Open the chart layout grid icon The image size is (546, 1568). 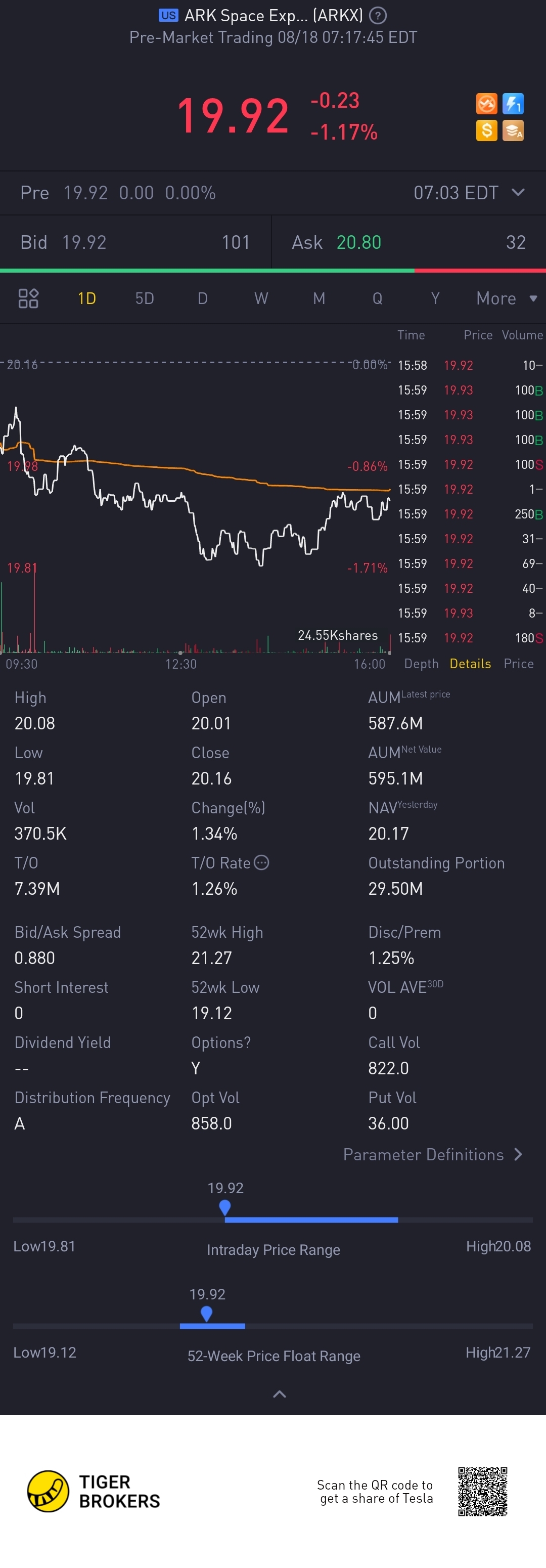29,298
